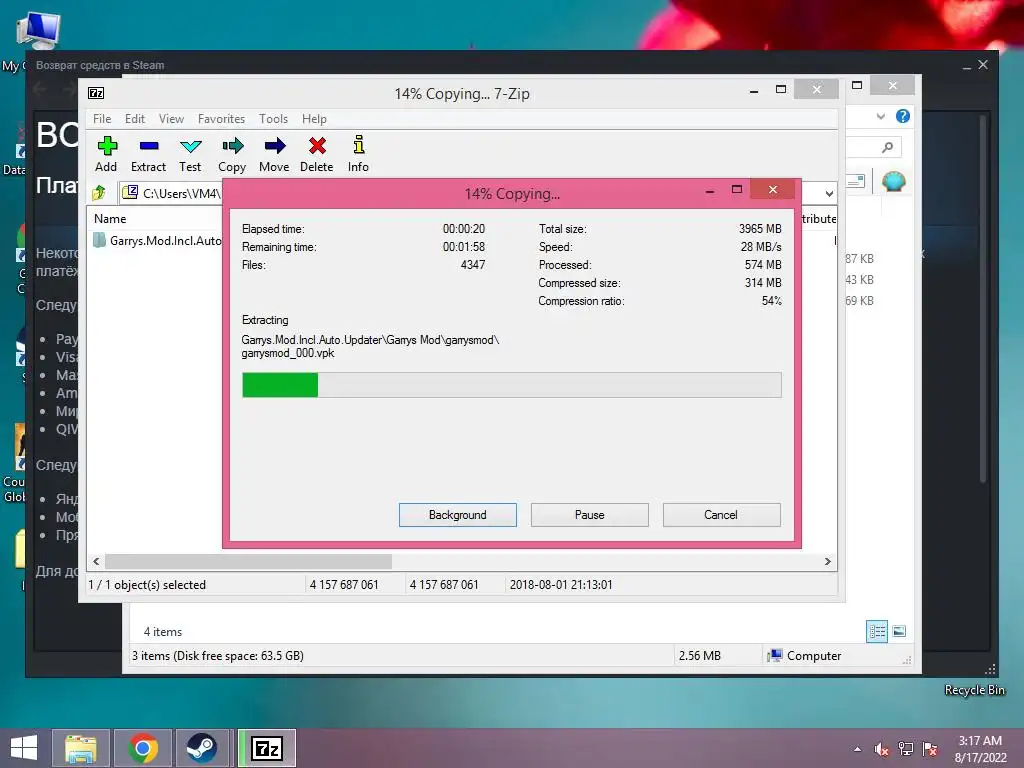Click the Extract toolbar icon
Viewport: 1024px width, 768px height.
click(x=148, y=154)
